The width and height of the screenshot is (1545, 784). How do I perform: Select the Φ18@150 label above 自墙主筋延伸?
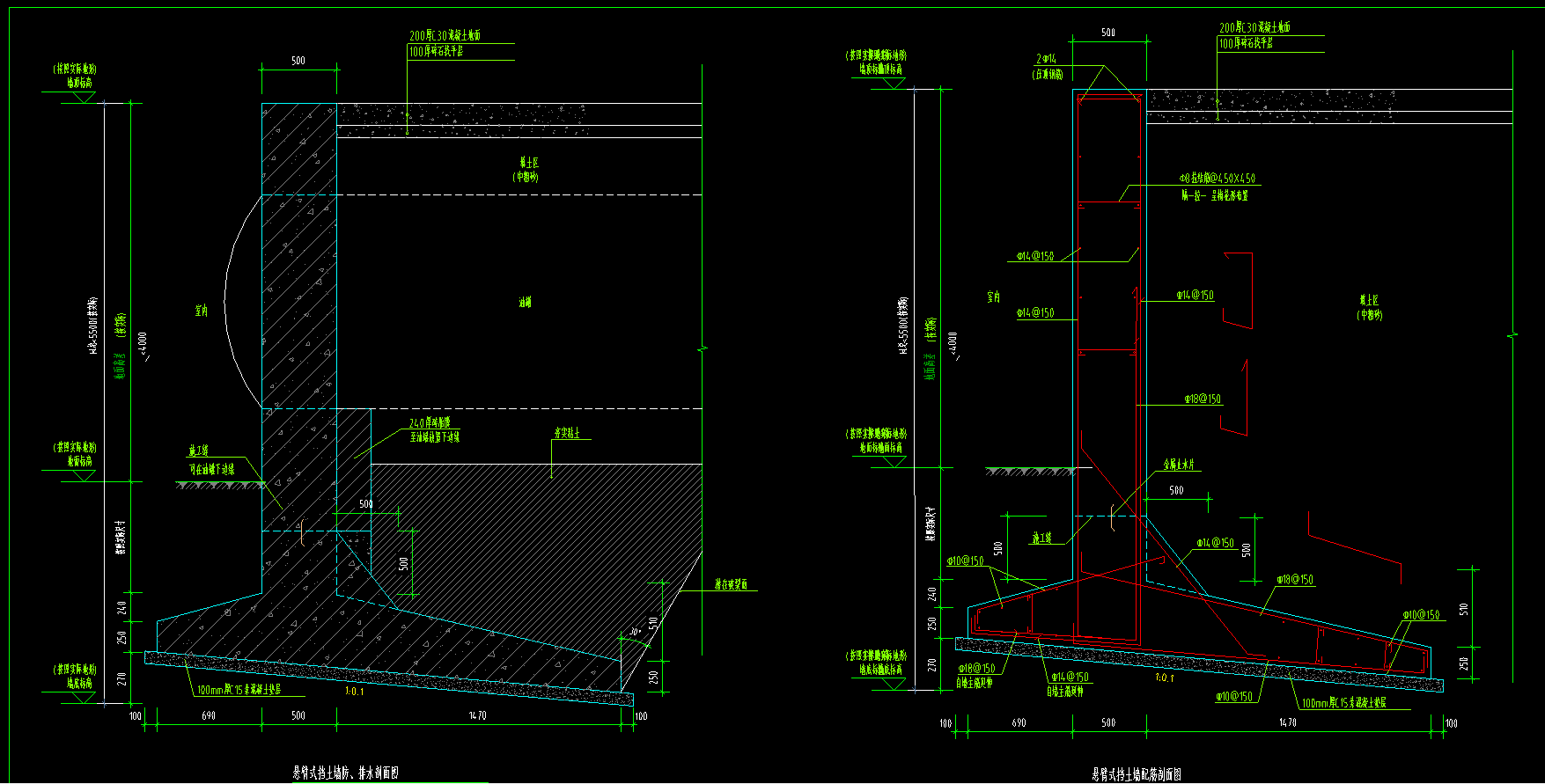click(x=977, y=669)
